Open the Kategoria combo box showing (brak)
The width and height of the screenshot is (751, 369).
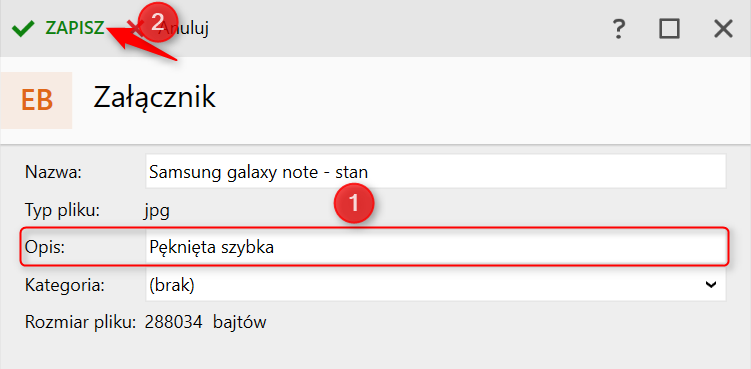coord(435,285)
